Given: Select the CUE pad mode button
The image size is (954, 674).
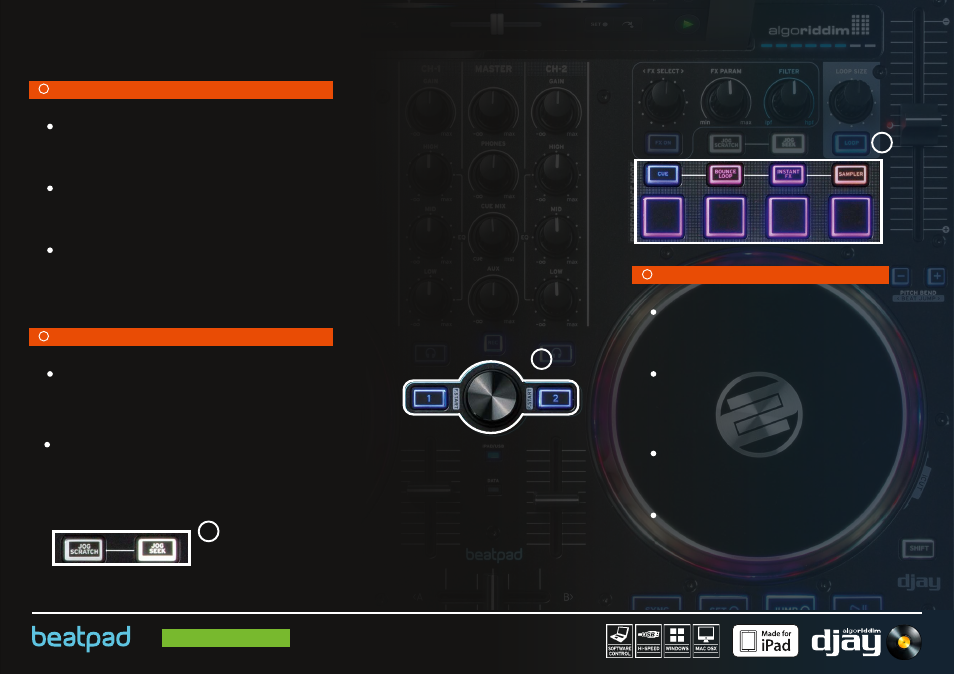Looking at the screenshot, I should 663,174.
